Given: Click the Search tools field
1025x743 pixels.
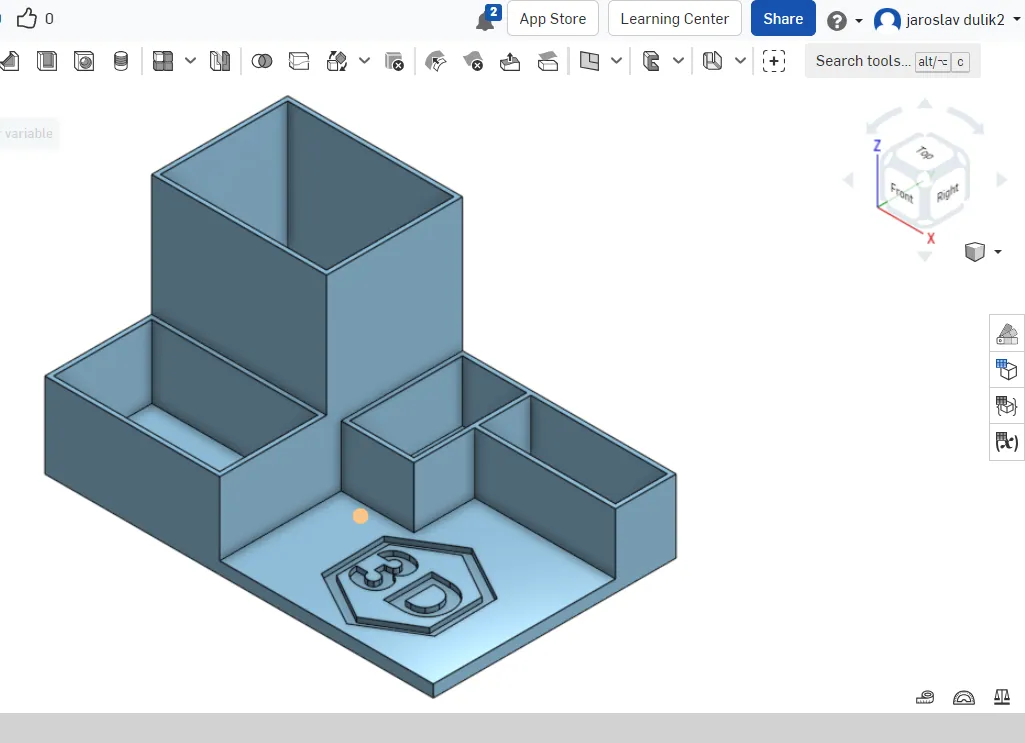Looking at the screenshot, I should click(x=862, y=61).
